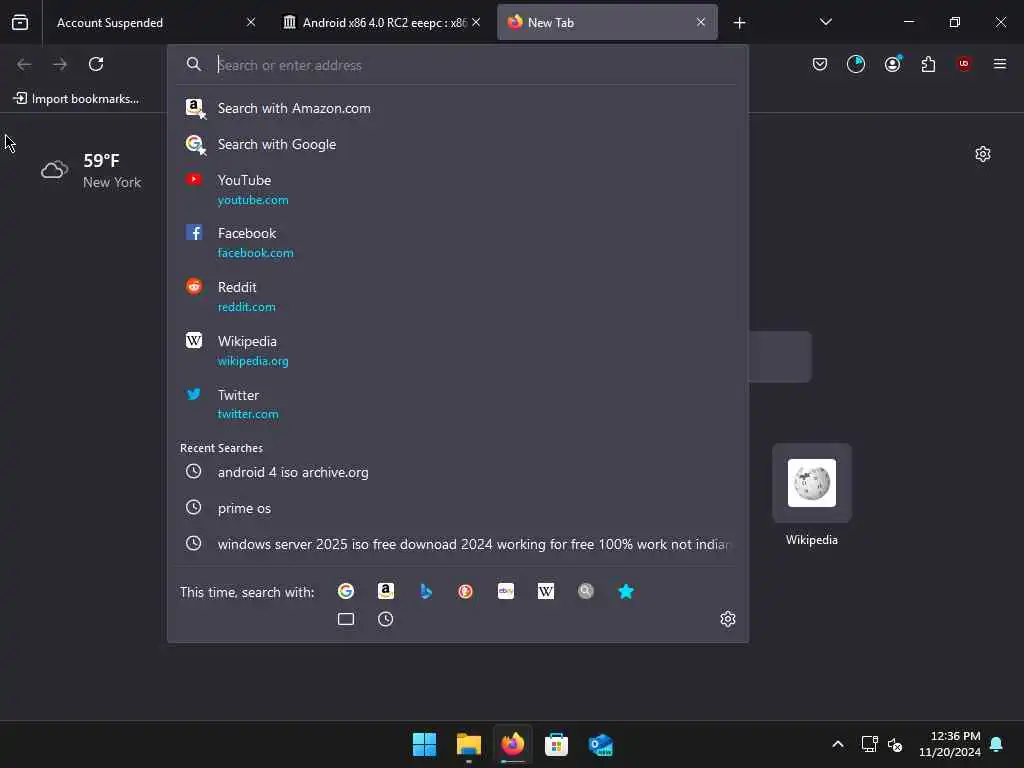Open the taskbar clock and date
Viewport: 1024px width, 768px height.
pos(950,744)
